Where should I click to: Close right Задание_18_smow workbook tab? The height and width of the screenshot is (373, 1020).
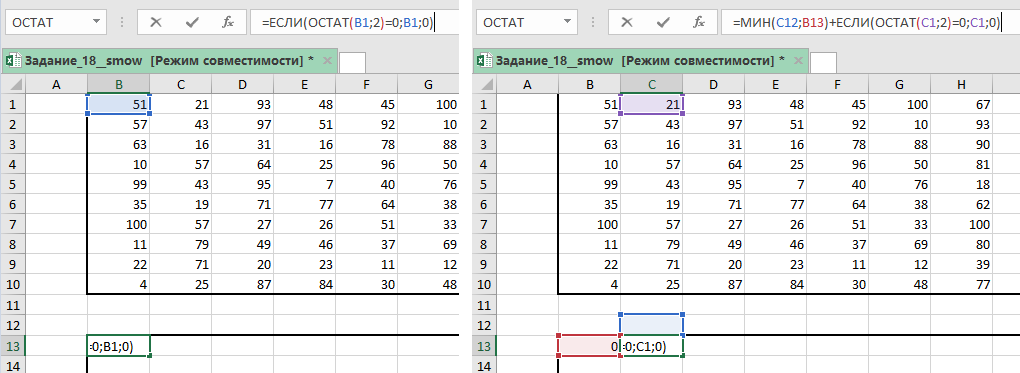click(798, 61)
